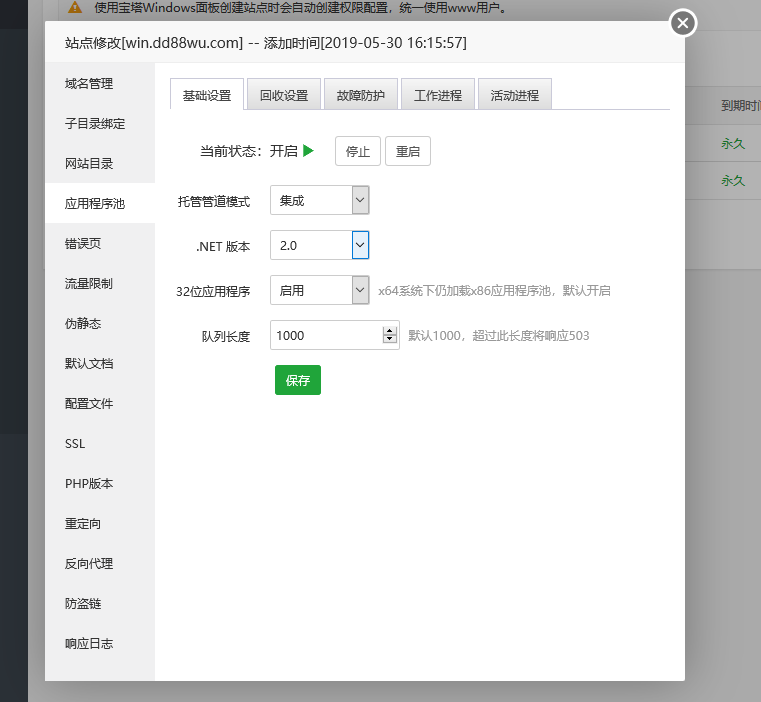Open the 伪静态 sidebar section

pyautogui.click(x=100, y=323)
